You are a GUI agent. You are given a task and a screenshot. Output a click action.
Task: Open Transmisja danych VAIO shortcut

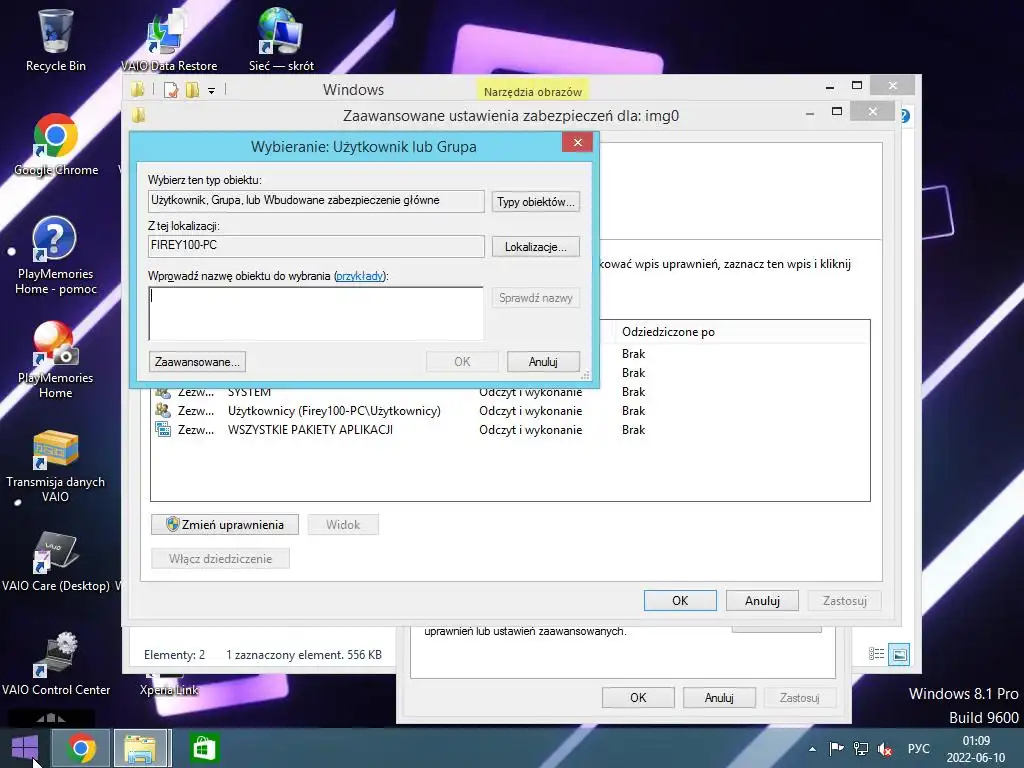click(56, 465)
